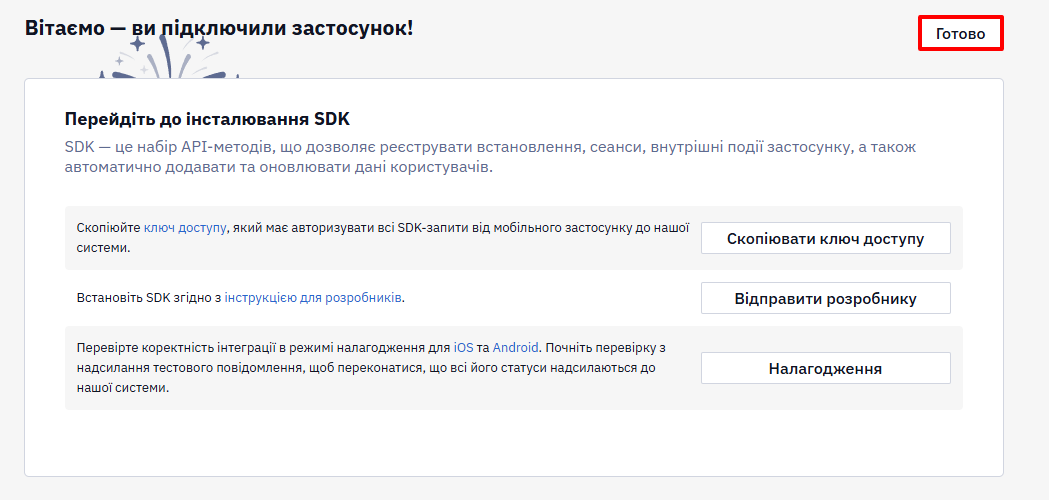The height and width of the screenshot is (500, 1049).
Task: Click the Відправити розробнику button
Action: click(826, 298)
